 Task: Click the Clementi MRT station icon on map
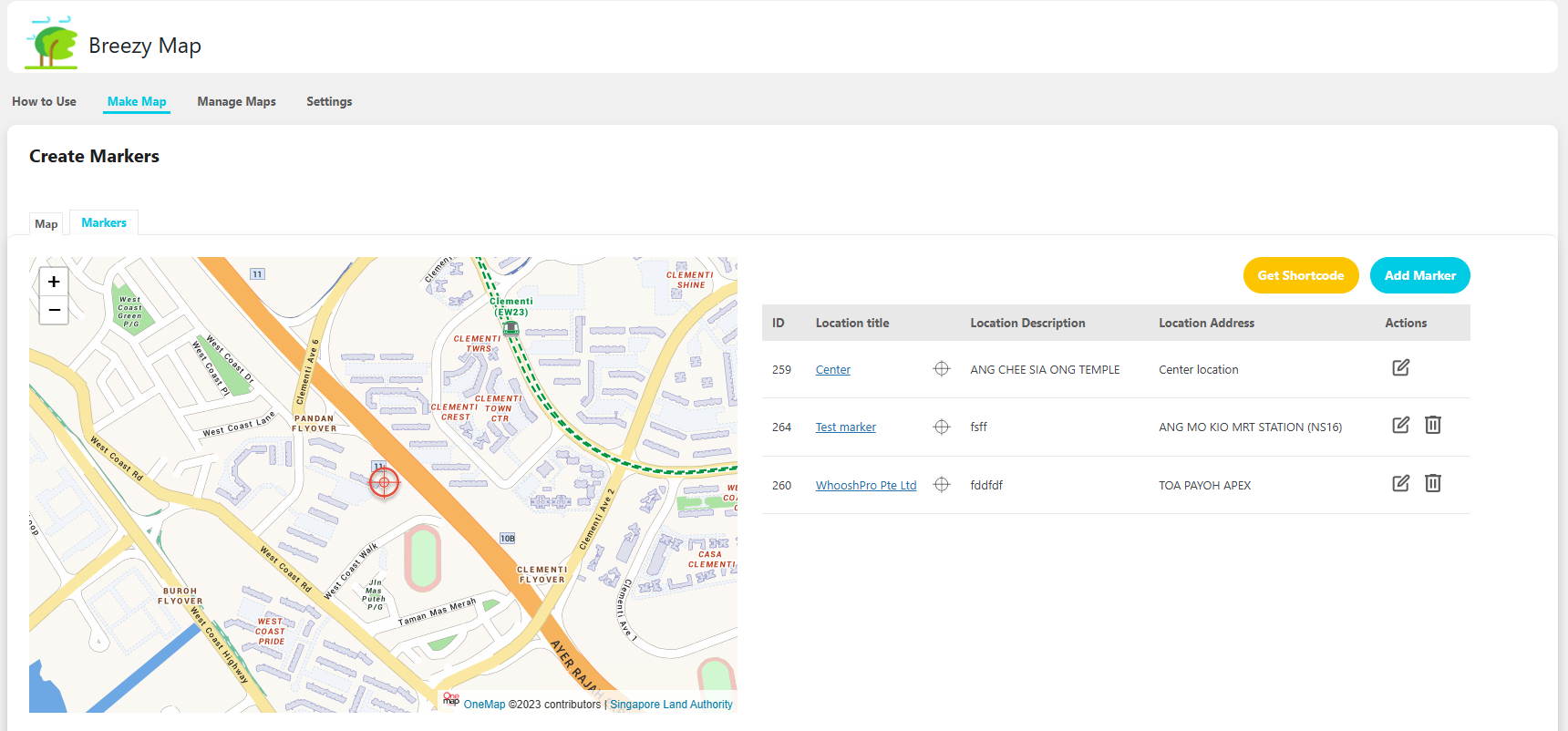click(x=511, y=328)
